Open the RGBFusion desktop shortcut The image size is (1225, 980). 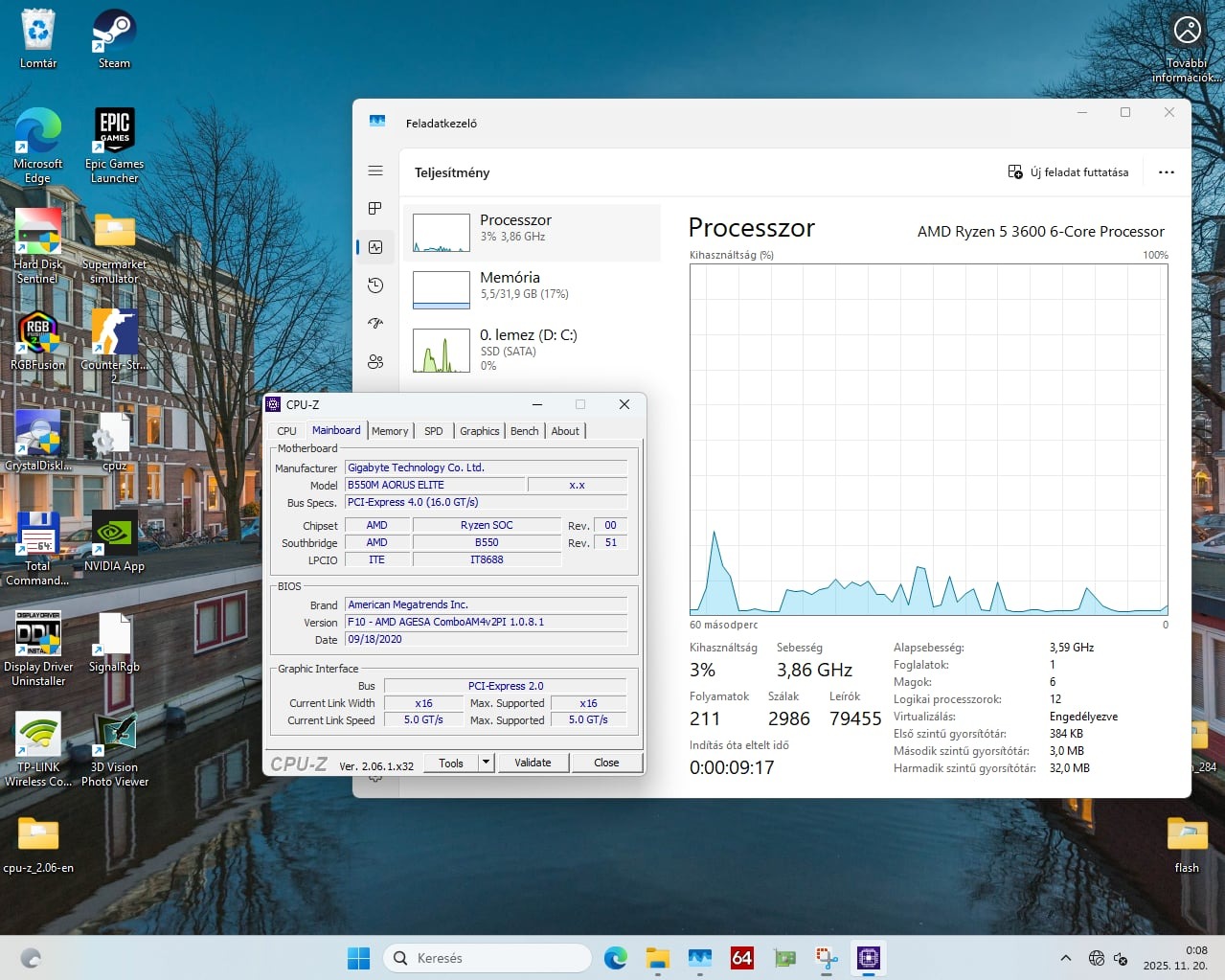coord(38,341)
